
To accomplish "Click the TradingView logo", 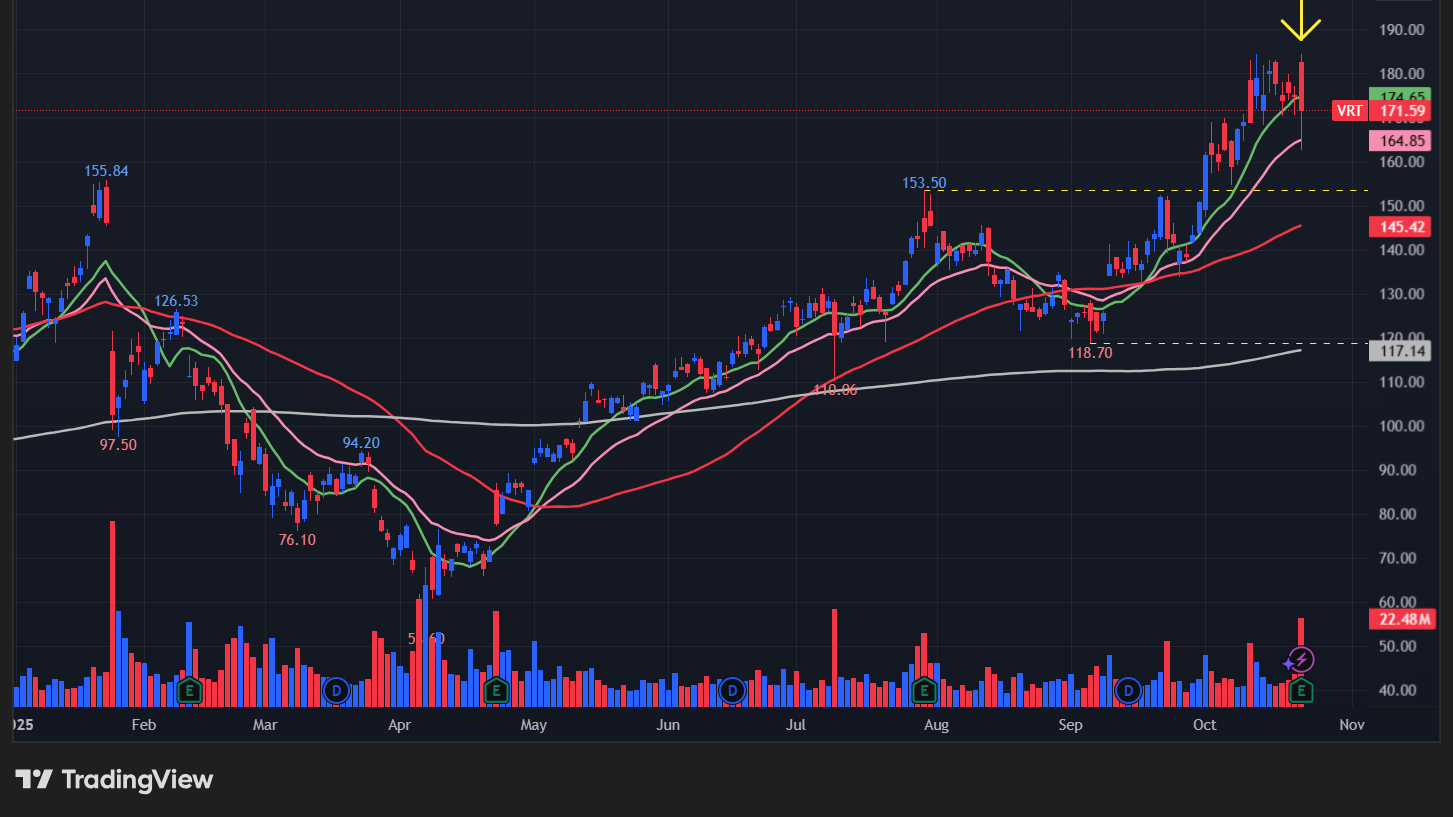I will (x=114, y=779).
